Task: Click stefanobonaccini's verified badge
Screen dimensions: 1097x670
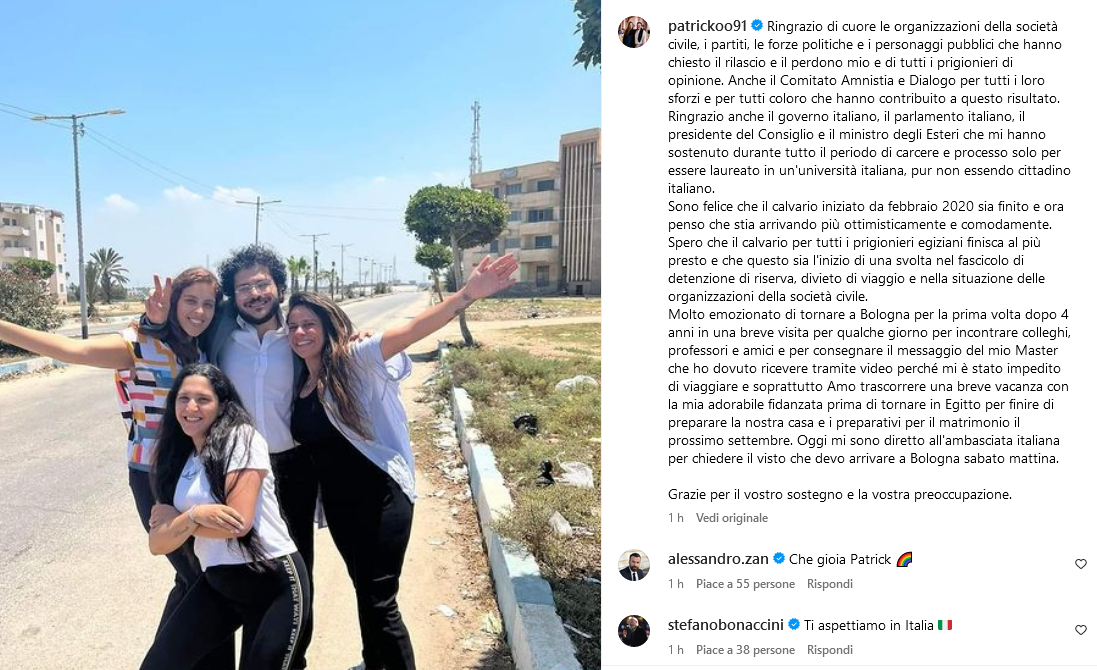Action: (x=793, y=625)
